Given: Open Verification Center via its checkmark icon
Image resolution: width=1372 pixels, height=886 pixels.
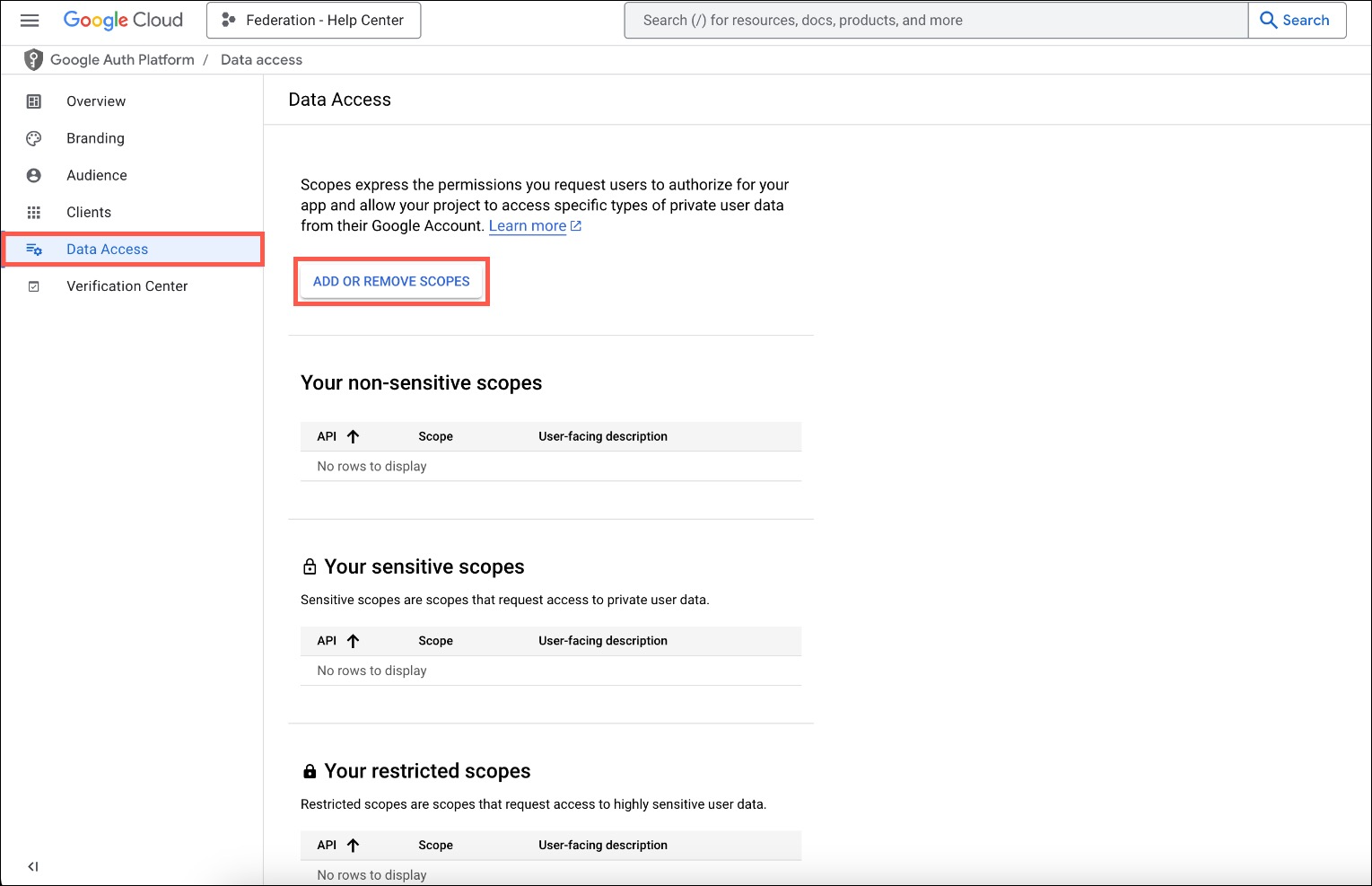Looking at the screenshot, I should [33, 285].
